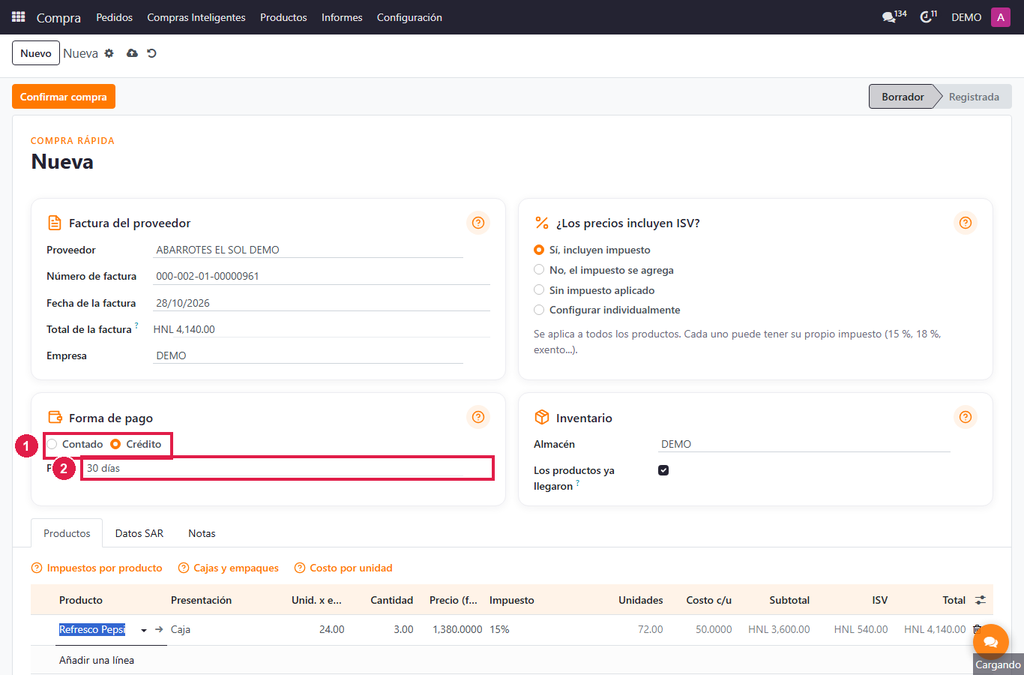1024x675 pixels.
Task: Open the Proveedor dropdown field
Action: [308, 250]
